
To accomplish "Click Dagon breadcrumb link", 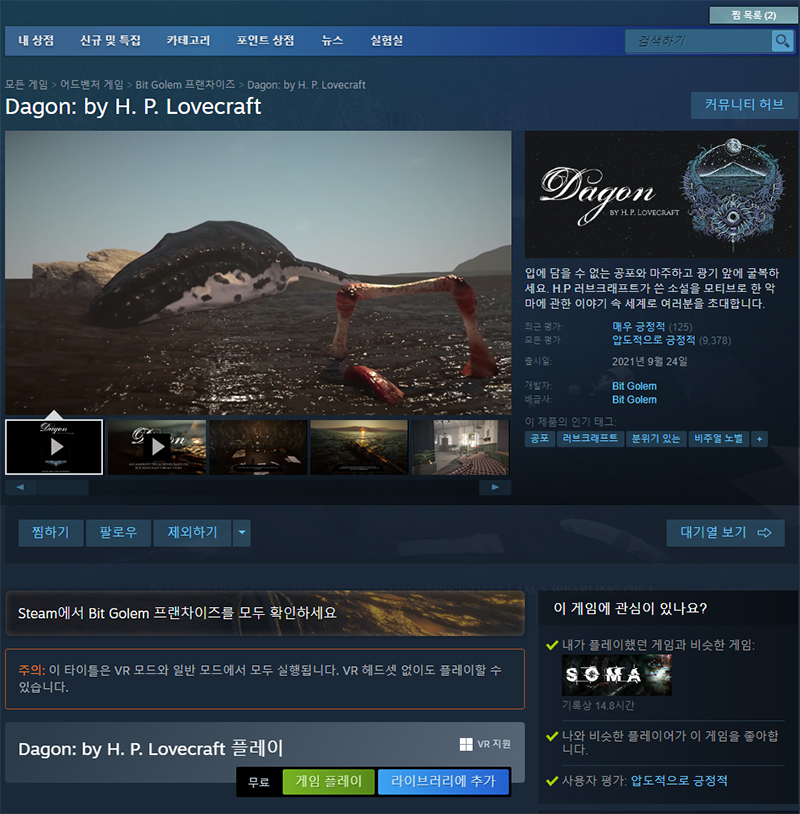I will click(x=306, y=85).
